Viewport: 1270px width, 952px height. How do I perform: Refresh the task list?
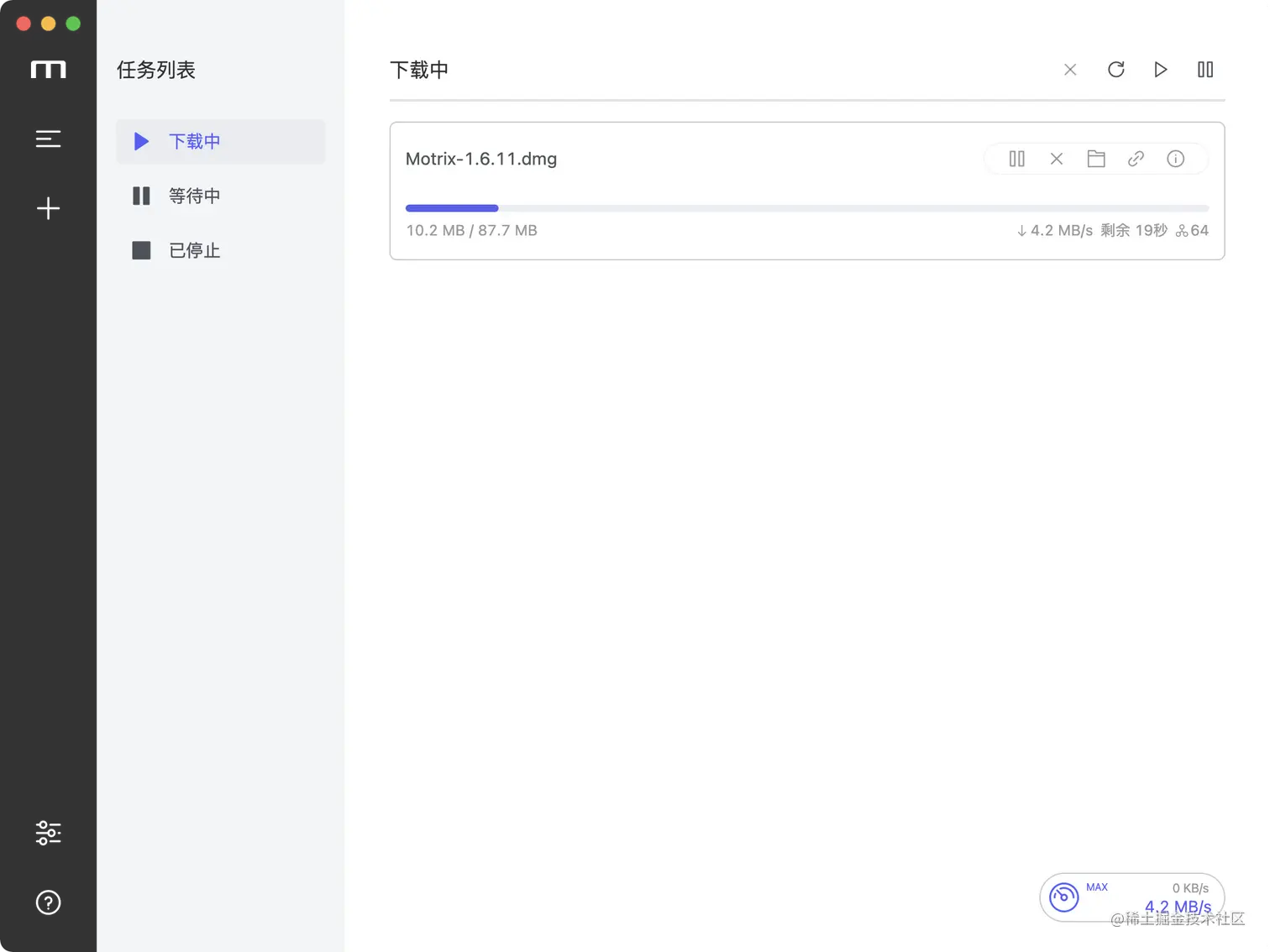pos(1115,70)
